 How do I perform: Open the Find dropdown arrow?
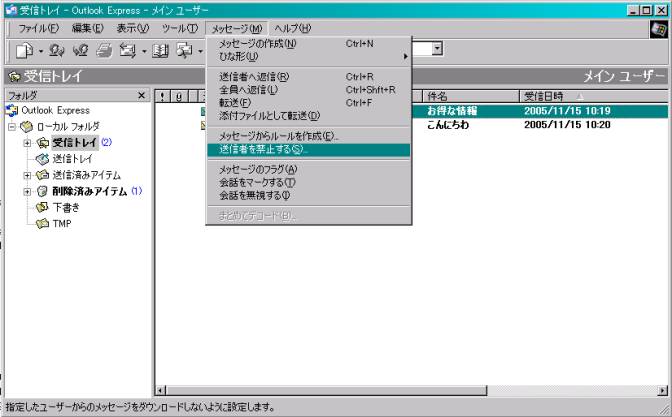(200, 51)
